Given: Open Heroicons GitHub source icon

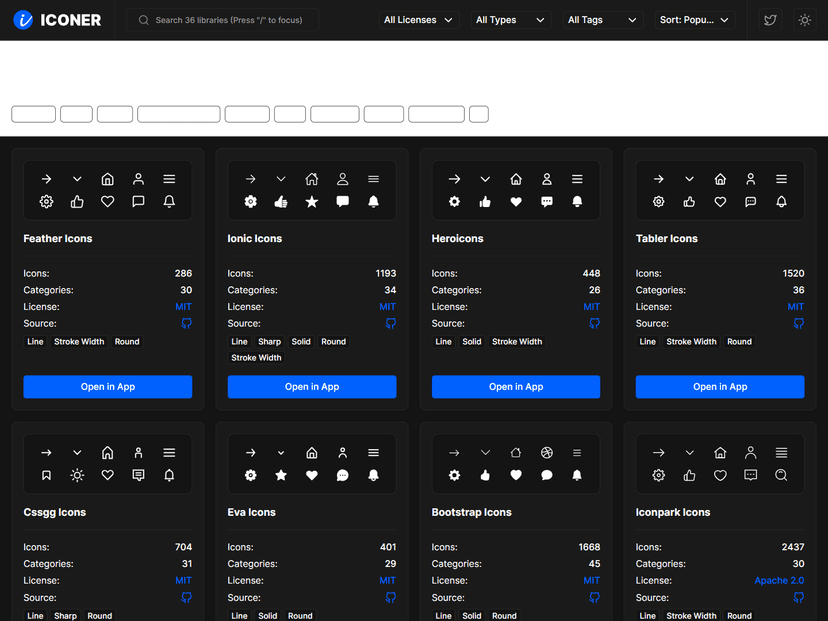Looking at the screenshot, I should coord(595,323).
